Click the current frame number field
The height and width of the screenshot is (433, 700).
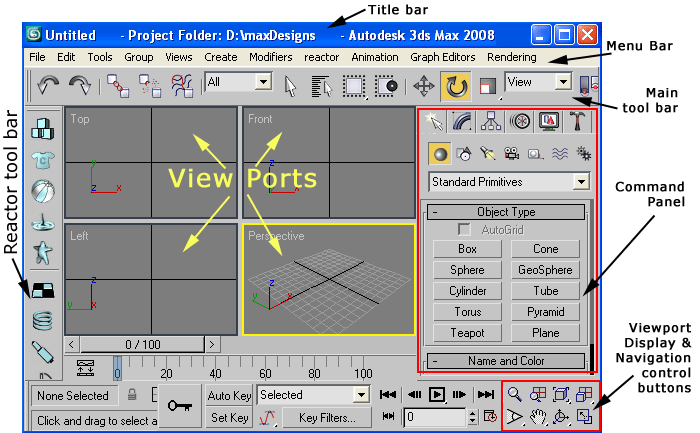click(436, 417)
